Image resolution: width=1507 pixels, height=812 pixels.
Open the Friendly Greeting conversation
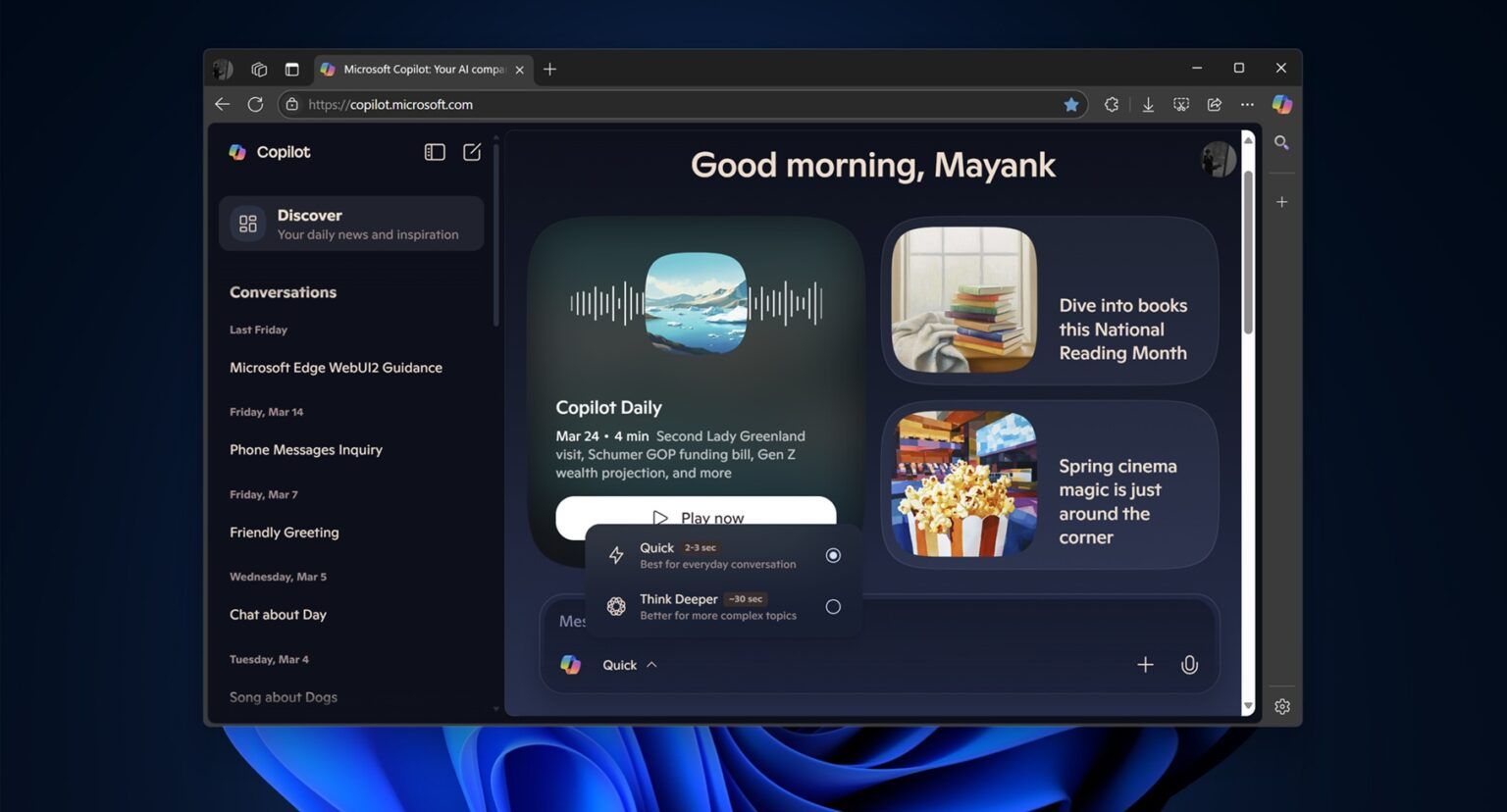pos(285,533)
